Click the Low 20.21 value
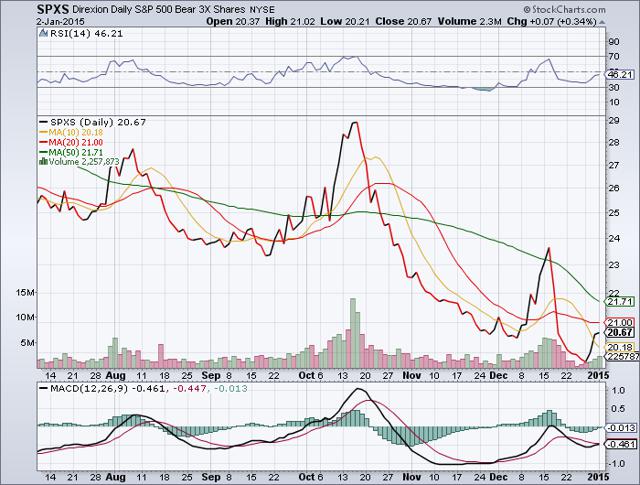Image resolution: width=640 pixels, height=485 pixels. click(344, 21)
